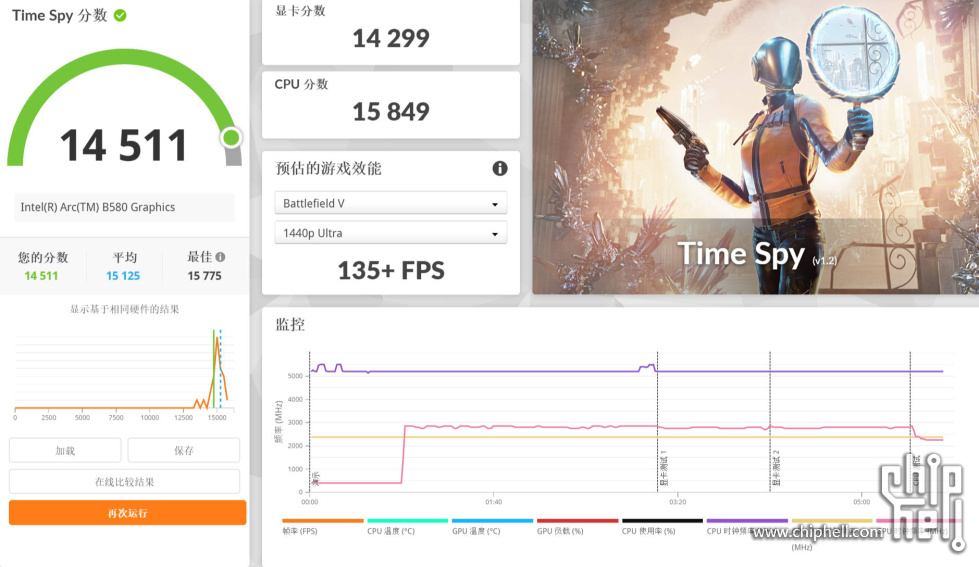This screenshot has width=979, height=567.
Task: Click the 显卡测试 2 marker on monitoring chart
Action: 776,468
